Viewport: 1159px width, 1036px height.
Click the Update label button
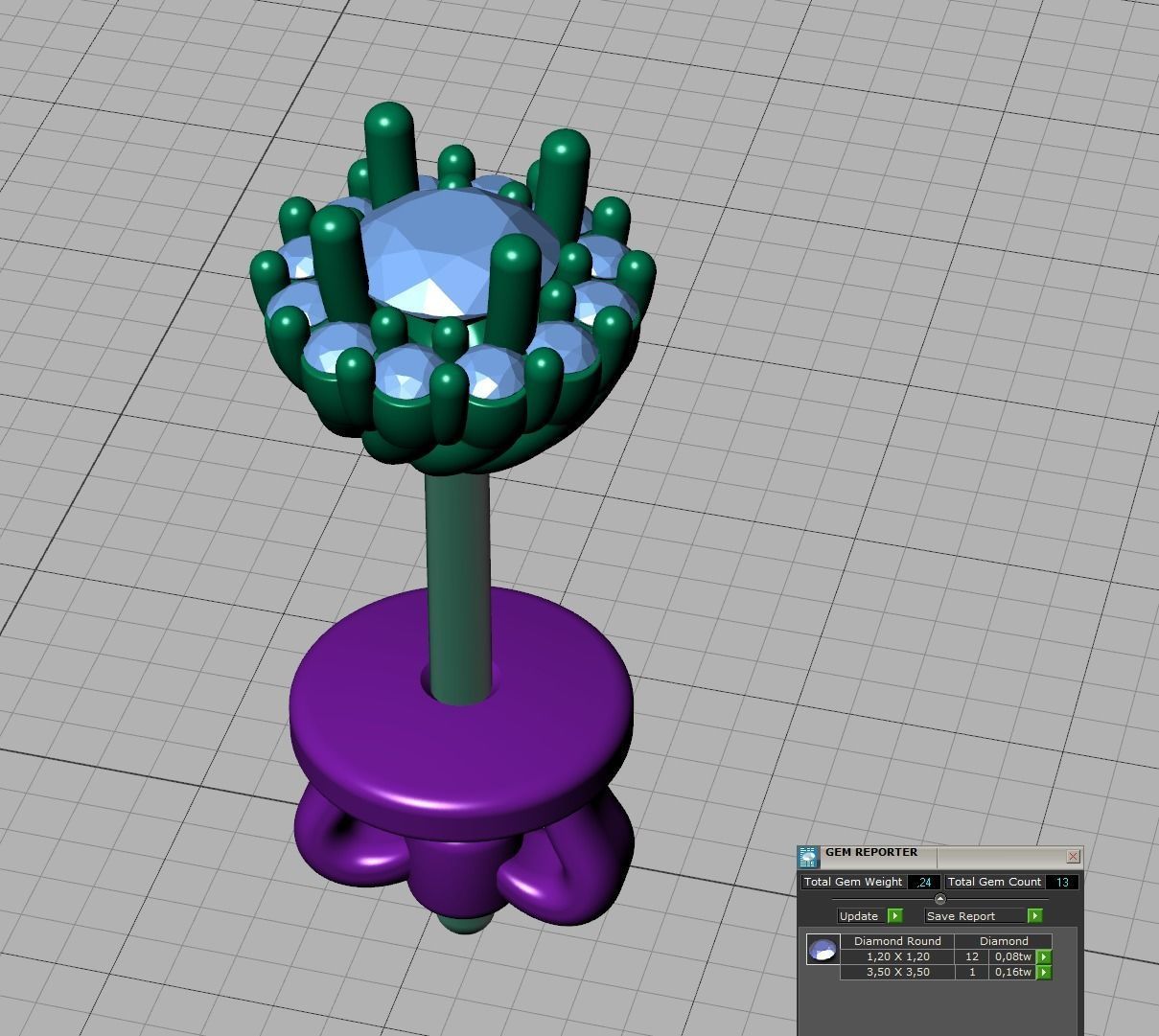click(859, 915)
